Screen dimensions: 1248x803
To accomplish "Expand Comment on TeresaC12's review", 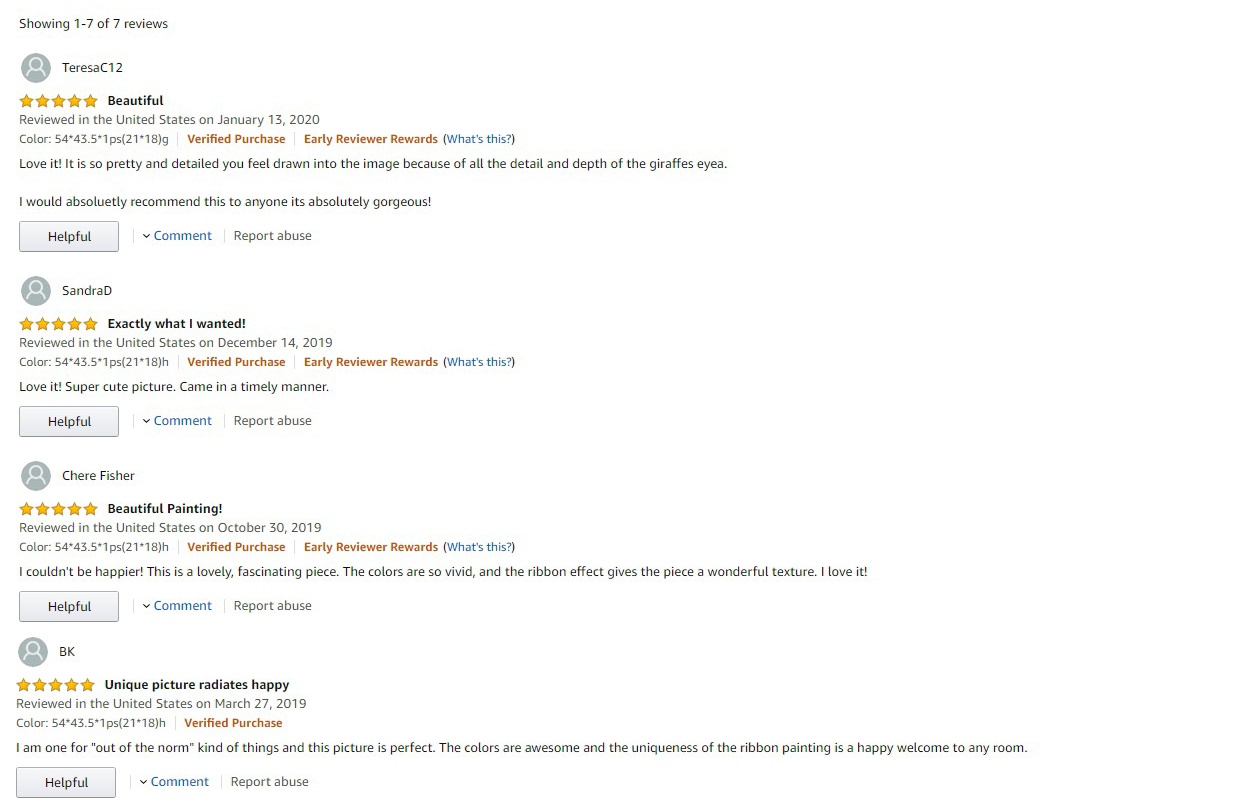I will click(x=177, y=236).
